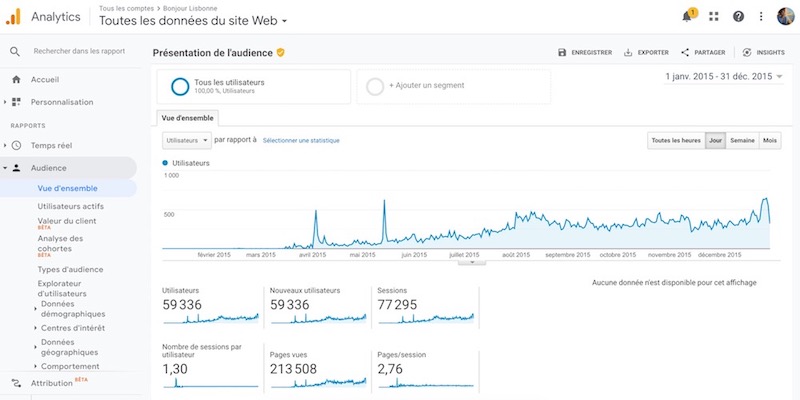The width and height of the screenshot is (800, 400).
Task: Select Toutes les heures granularity
Action: [676, 141]
